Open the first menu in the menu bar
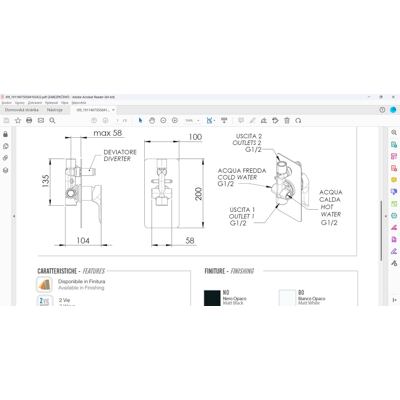 click(7, 103)
